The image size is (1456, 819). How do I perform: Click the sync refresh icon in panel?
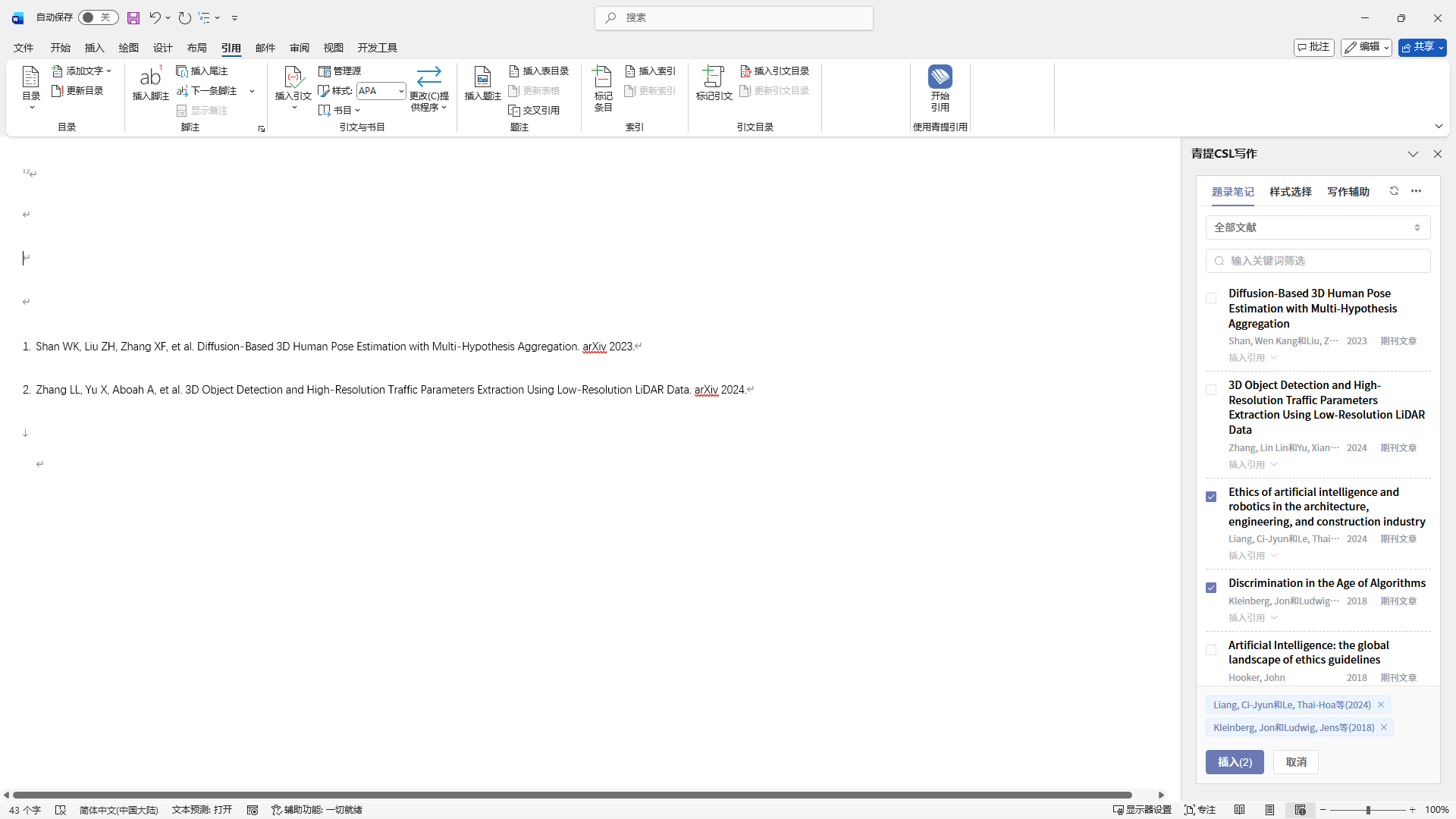point(1394,191)
